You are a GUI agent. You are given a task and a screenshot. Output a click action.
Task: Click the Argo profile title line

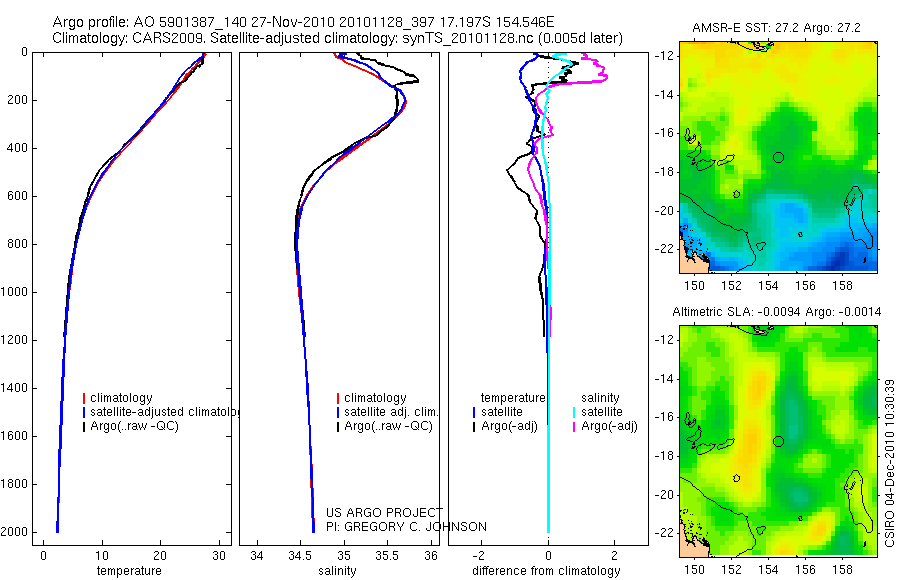point(304,22)
